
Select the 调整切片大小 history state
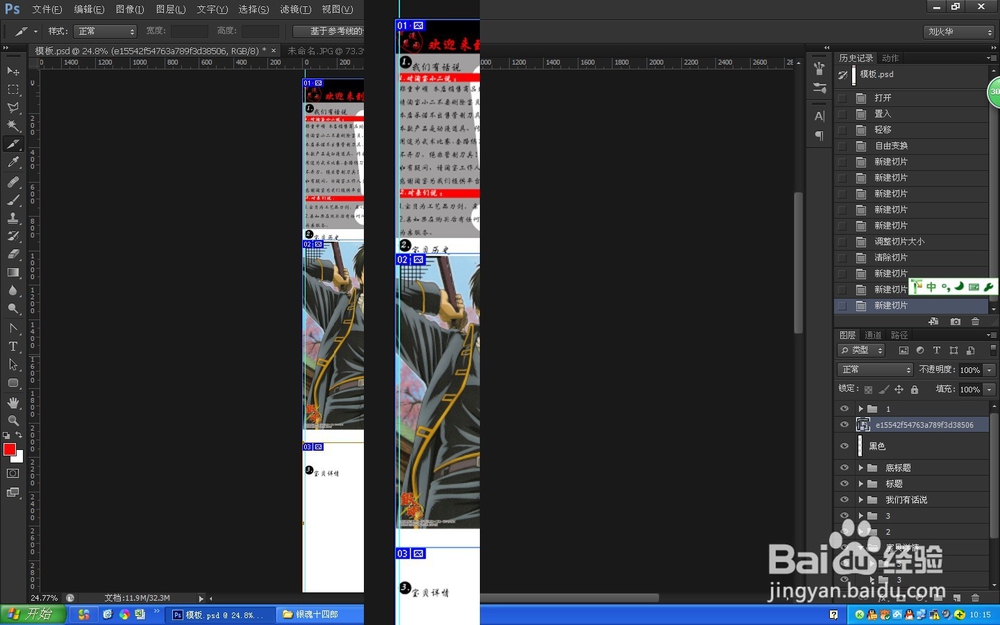pos(911,242)
